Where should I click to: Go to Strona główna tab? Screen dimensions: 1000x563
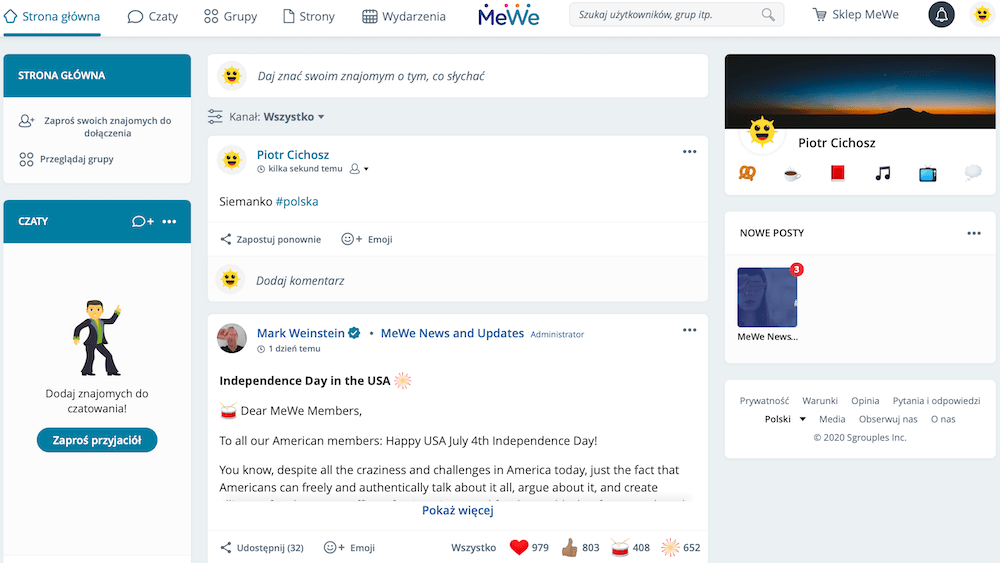(x=52, y=17)
